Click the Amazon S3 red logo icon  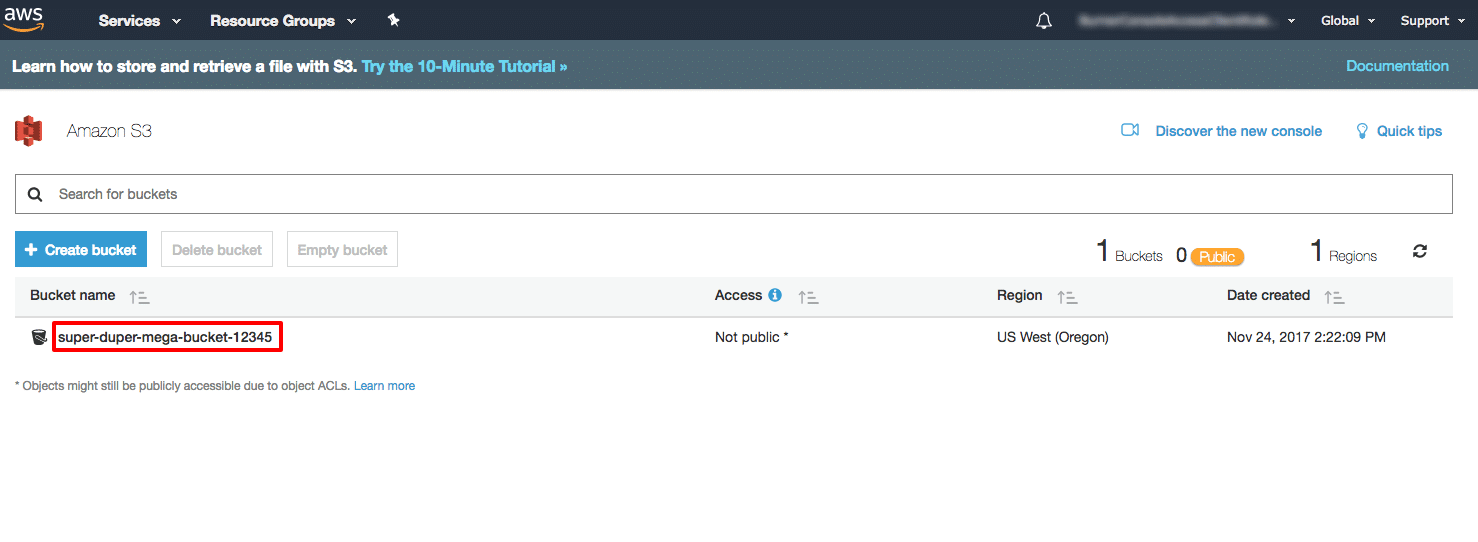[29, 131]
